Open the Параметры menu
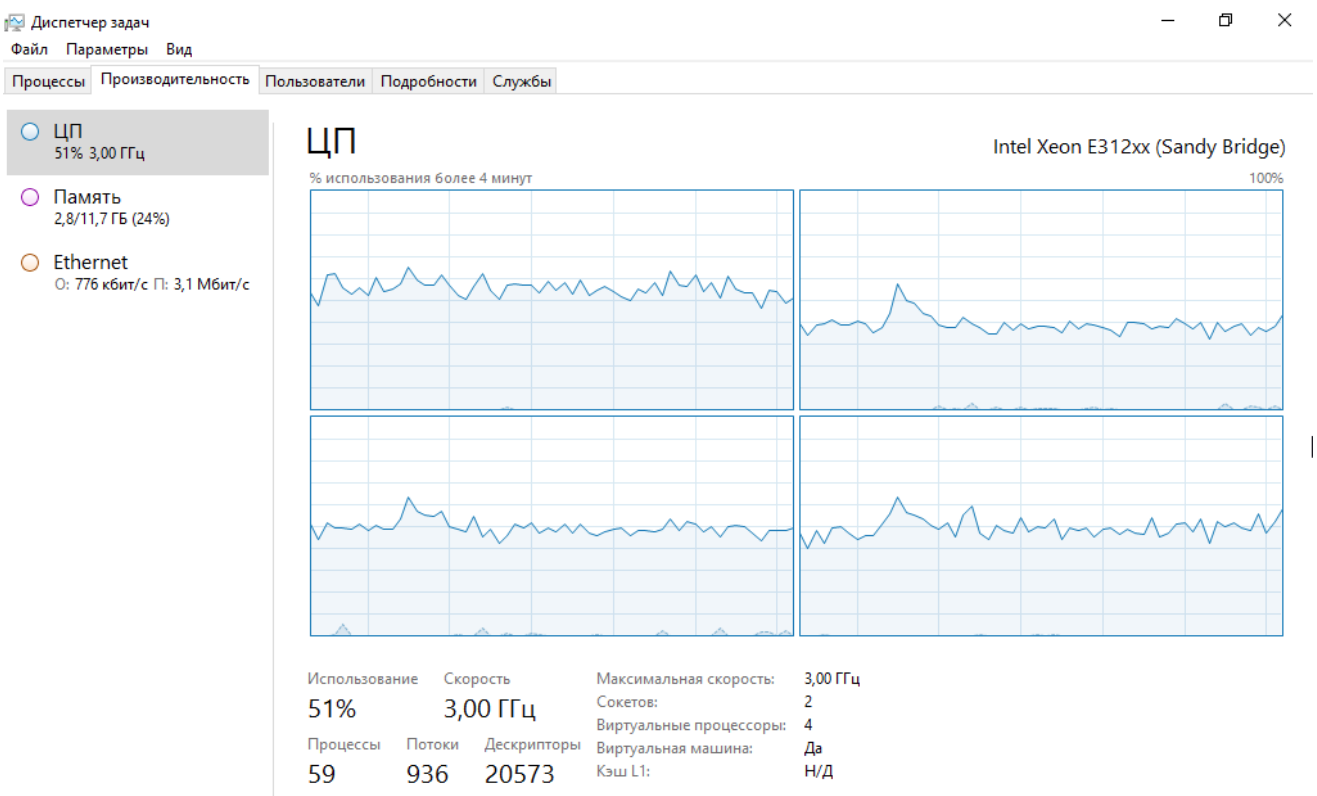This screenshot has height=796, width=1317. [107, 49]
